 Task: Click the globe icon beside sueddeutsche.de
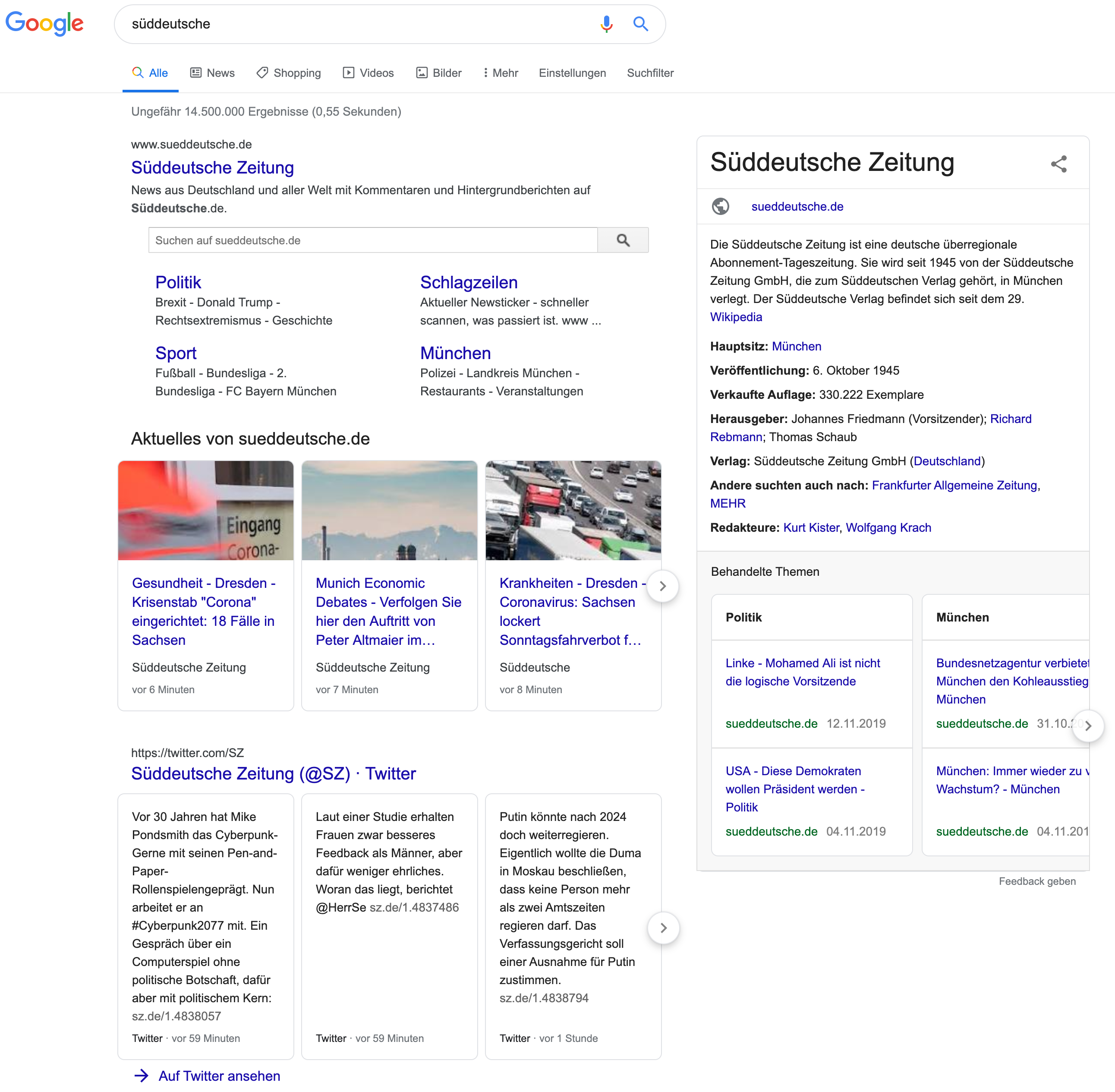click(721, 206)
